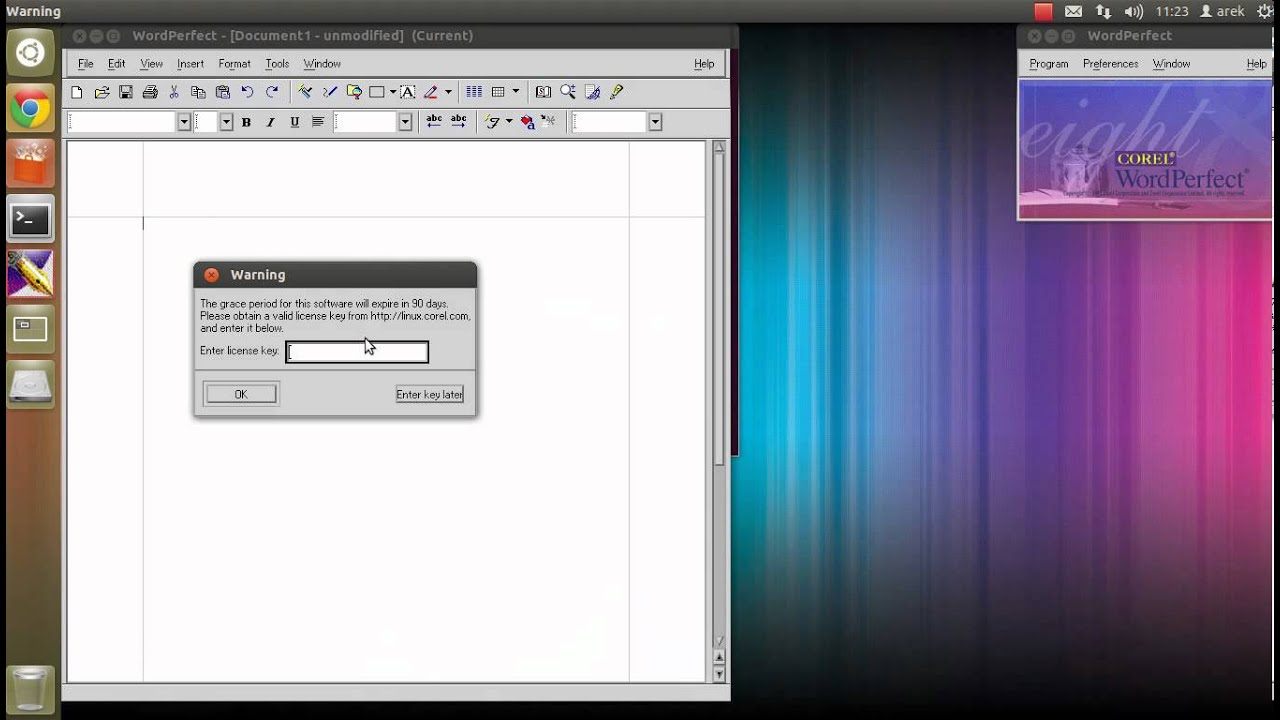Click the columns icon
1280x720 pixels.
474,92
